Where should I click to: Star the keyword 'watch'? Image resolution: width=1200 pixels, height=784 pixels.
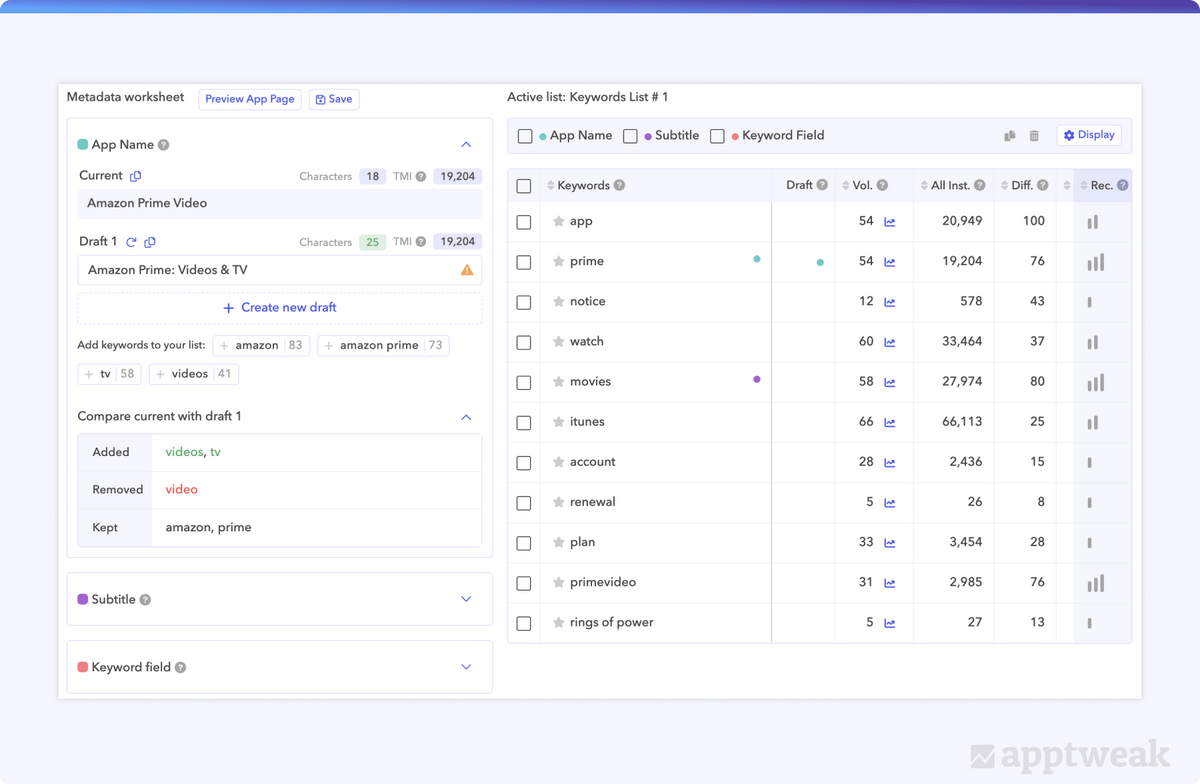[559, 342]
